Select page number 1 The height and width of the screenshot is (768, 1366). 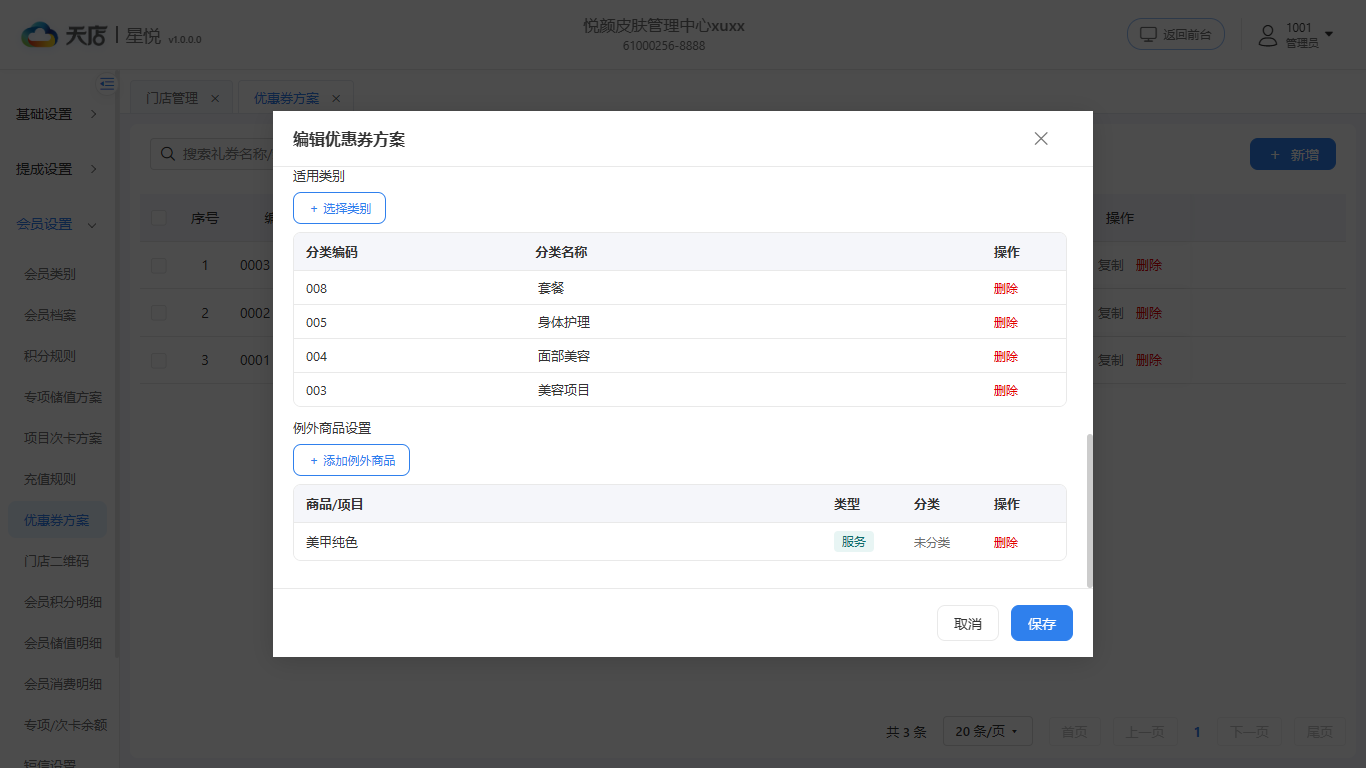click(1197, 732)
